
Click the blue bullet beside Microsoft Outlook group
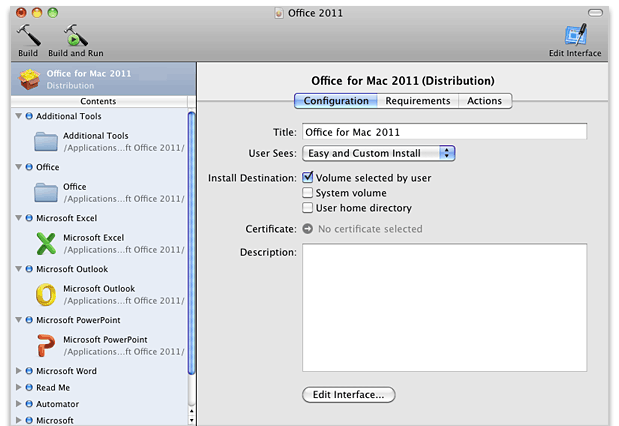[x=29, y=269]
